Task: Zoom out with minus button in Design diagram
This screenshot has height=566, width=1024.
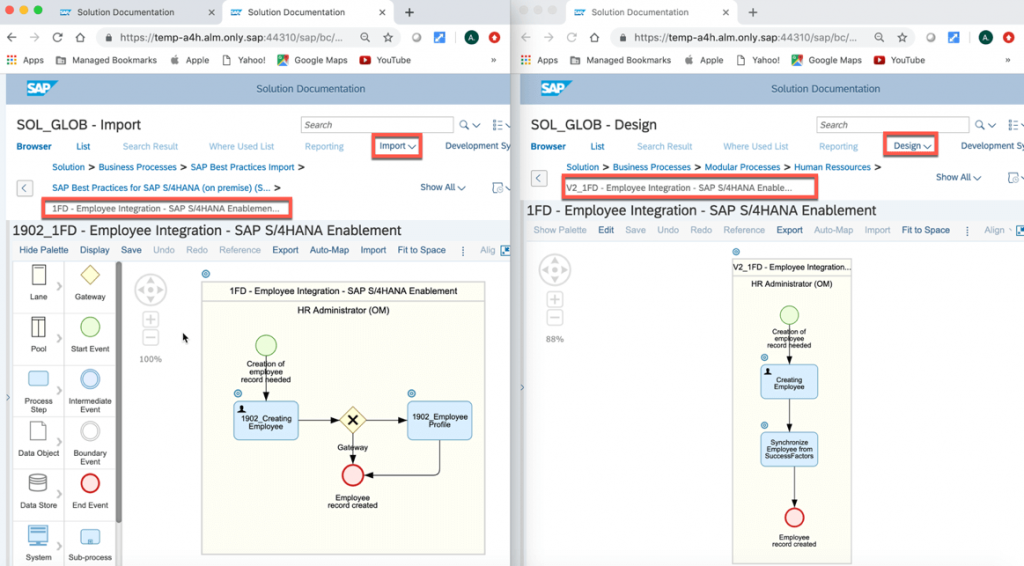Action: pyautogui.click(x=554, y=318)
